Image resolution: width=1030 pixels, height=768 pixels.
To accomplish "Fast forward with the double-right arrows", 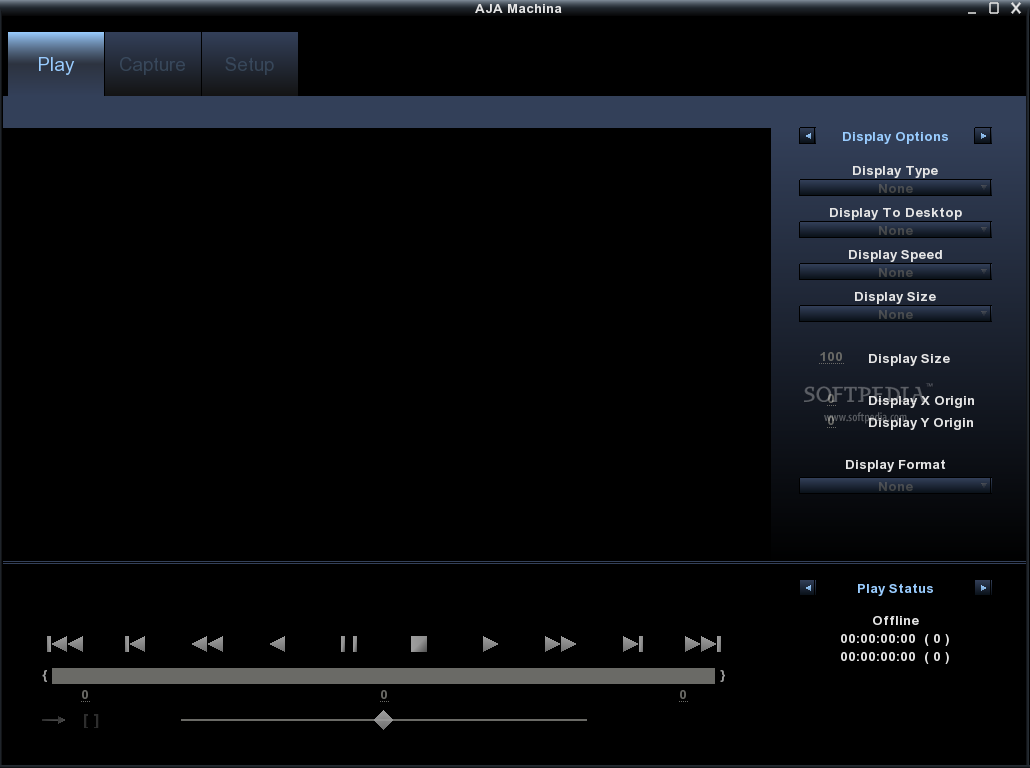I will pyautogui.click(x=560, y=644).
